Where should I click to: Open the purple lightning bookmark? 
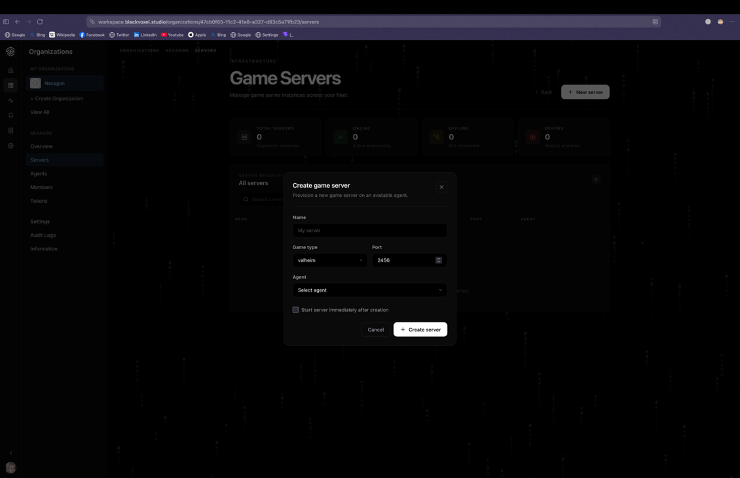(288, 35)
